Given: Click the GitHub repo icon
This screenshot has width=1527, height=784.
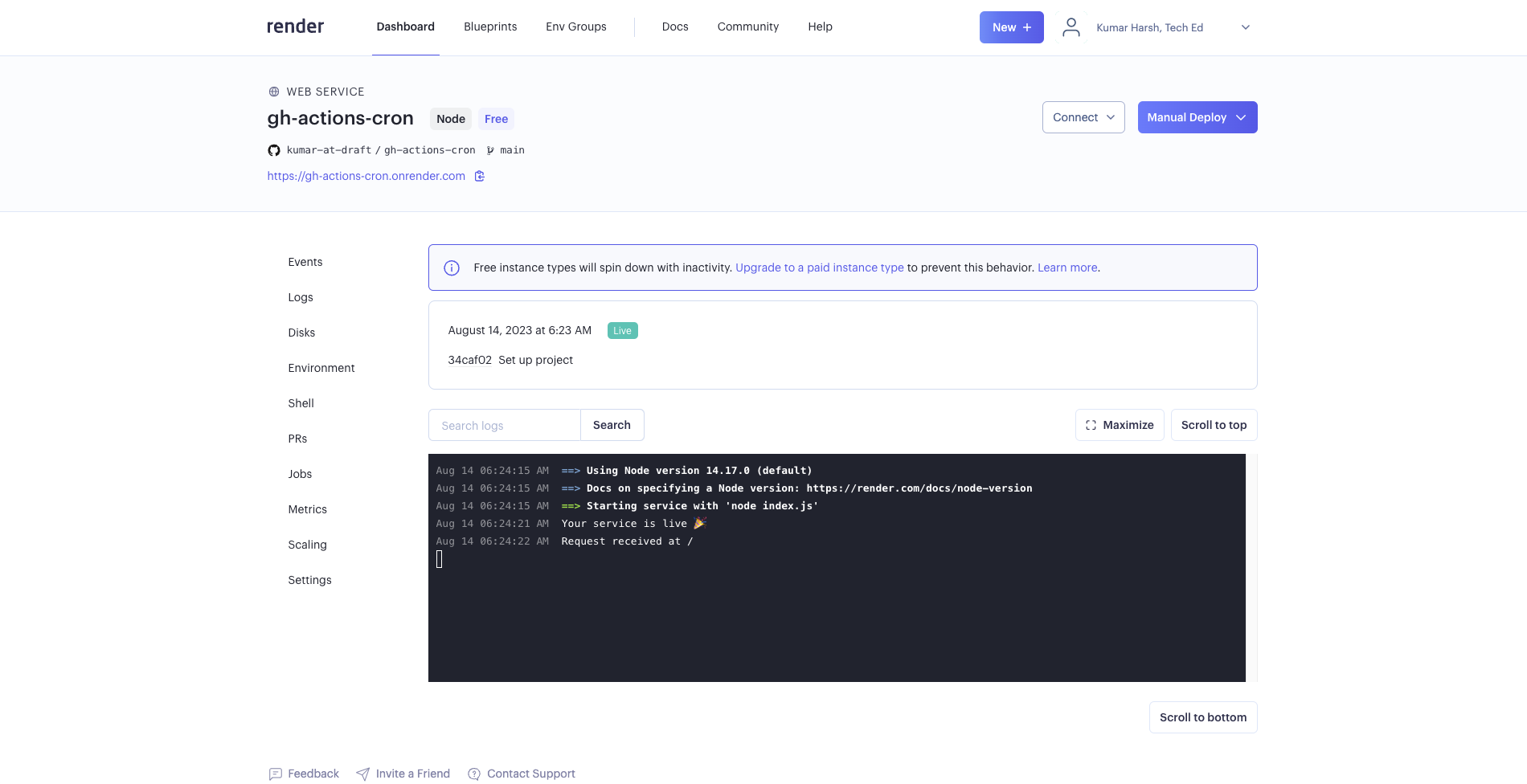Looking at the screenshot, I should click(x=274, y=150).
